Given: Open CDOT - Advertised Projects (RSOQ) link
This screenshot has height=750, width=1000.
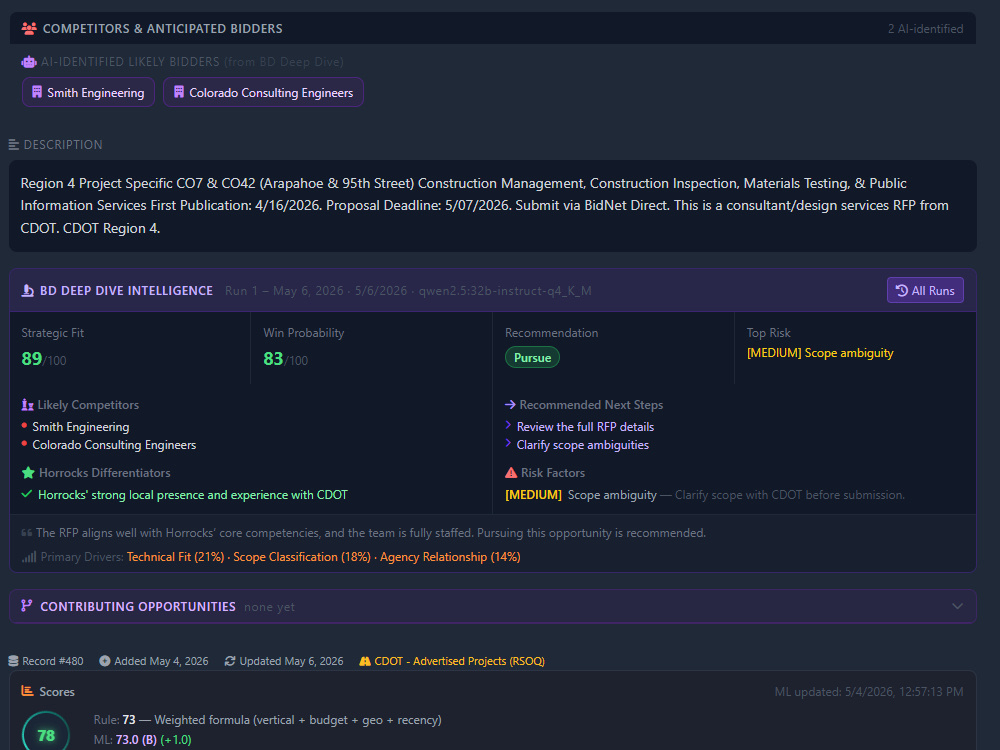Looking at the screenshot, I should tap(459, 661).
